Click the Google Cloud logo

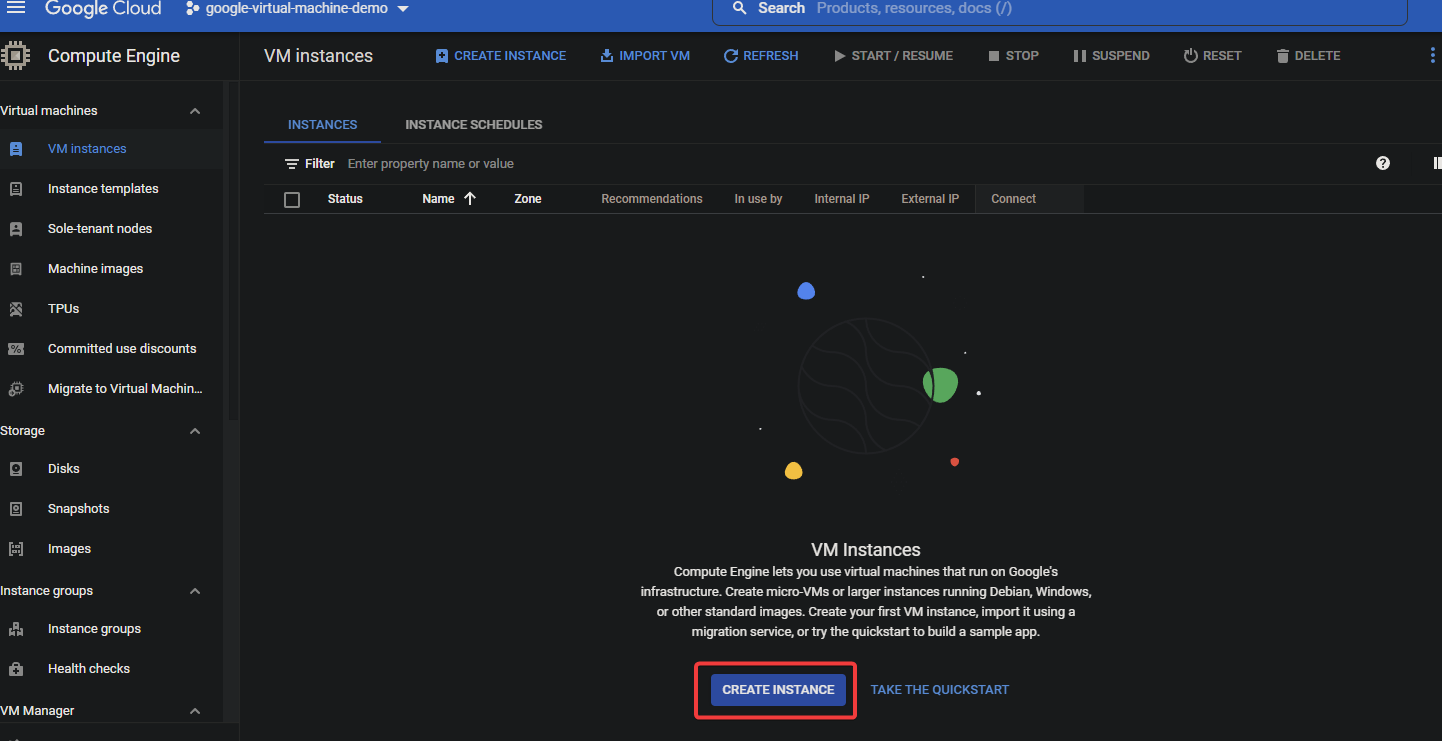click(x=103, y=8)
